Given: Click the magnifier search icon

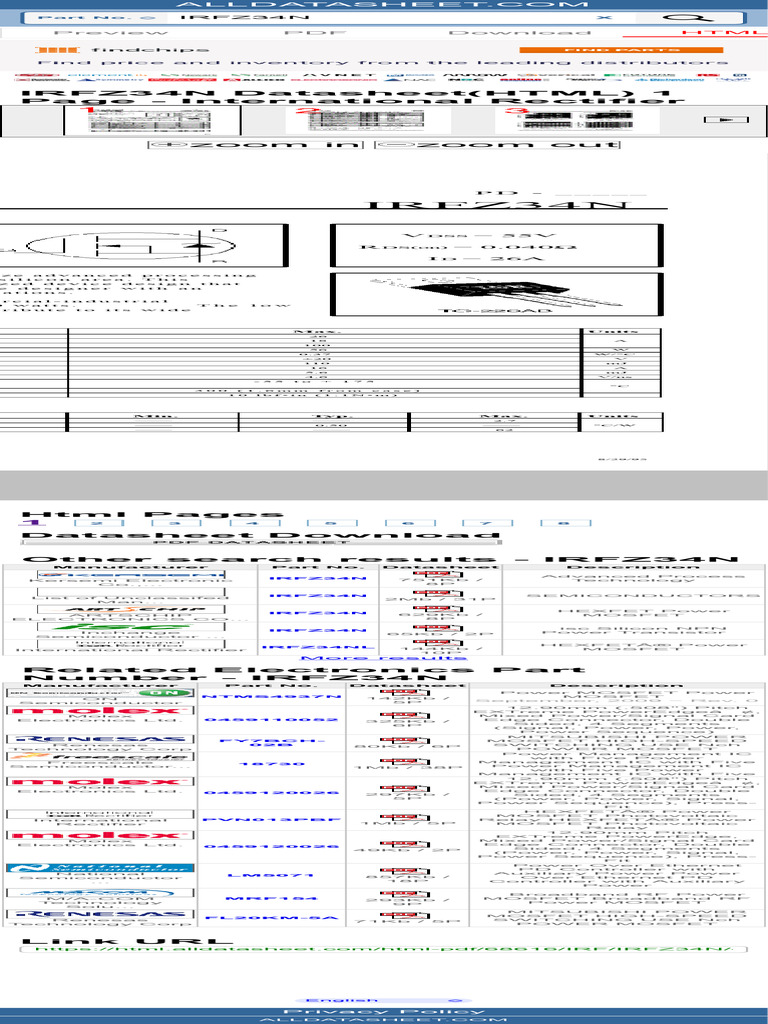Looking at the screenshot, I should pos(687,18).
